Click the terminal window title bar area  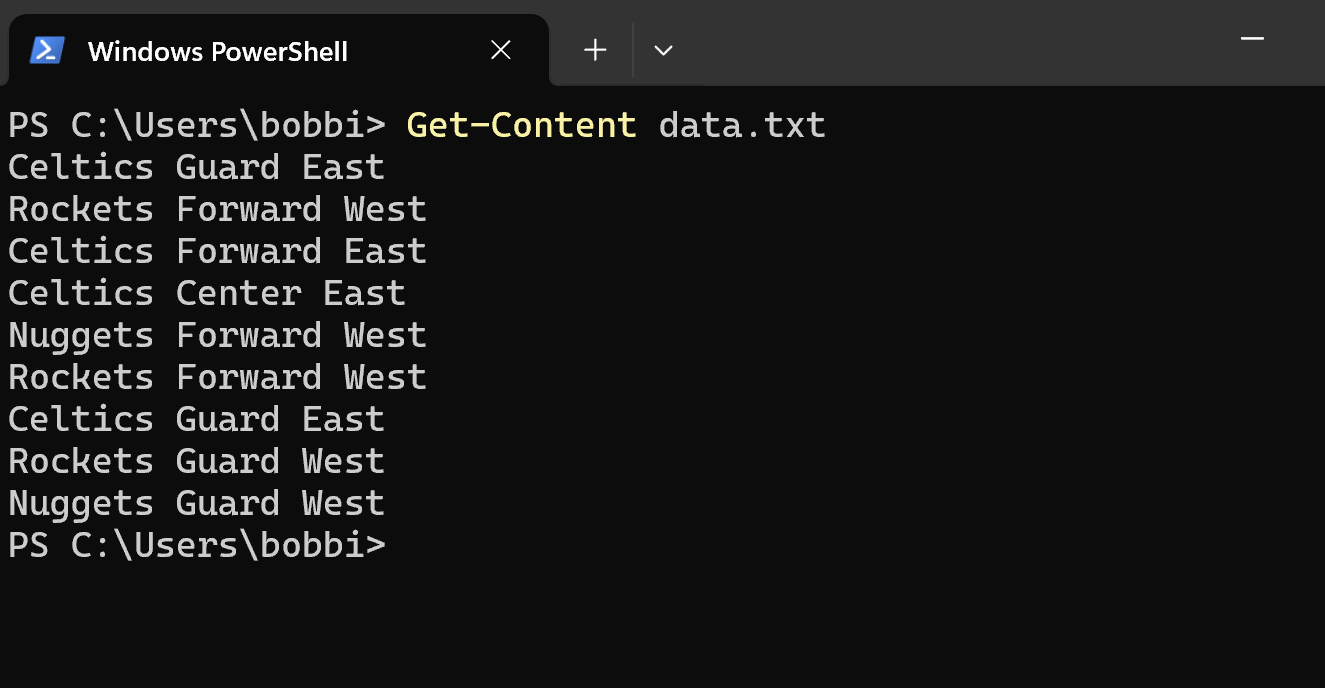coord(900,40)
